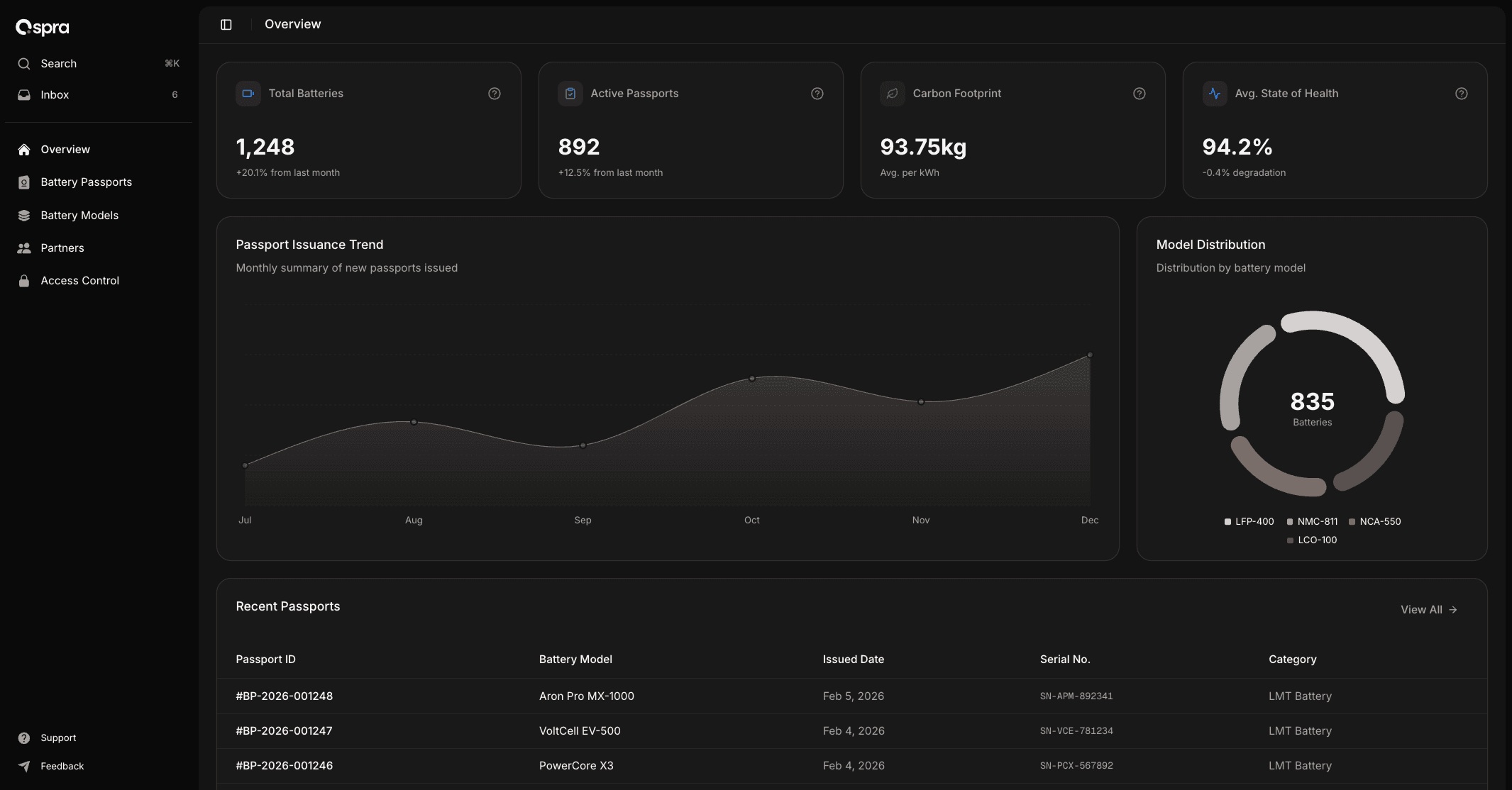Open Access Control settings
Image resolution: width=1512 pixels, height=790 pixels.
tap(79, 280)
